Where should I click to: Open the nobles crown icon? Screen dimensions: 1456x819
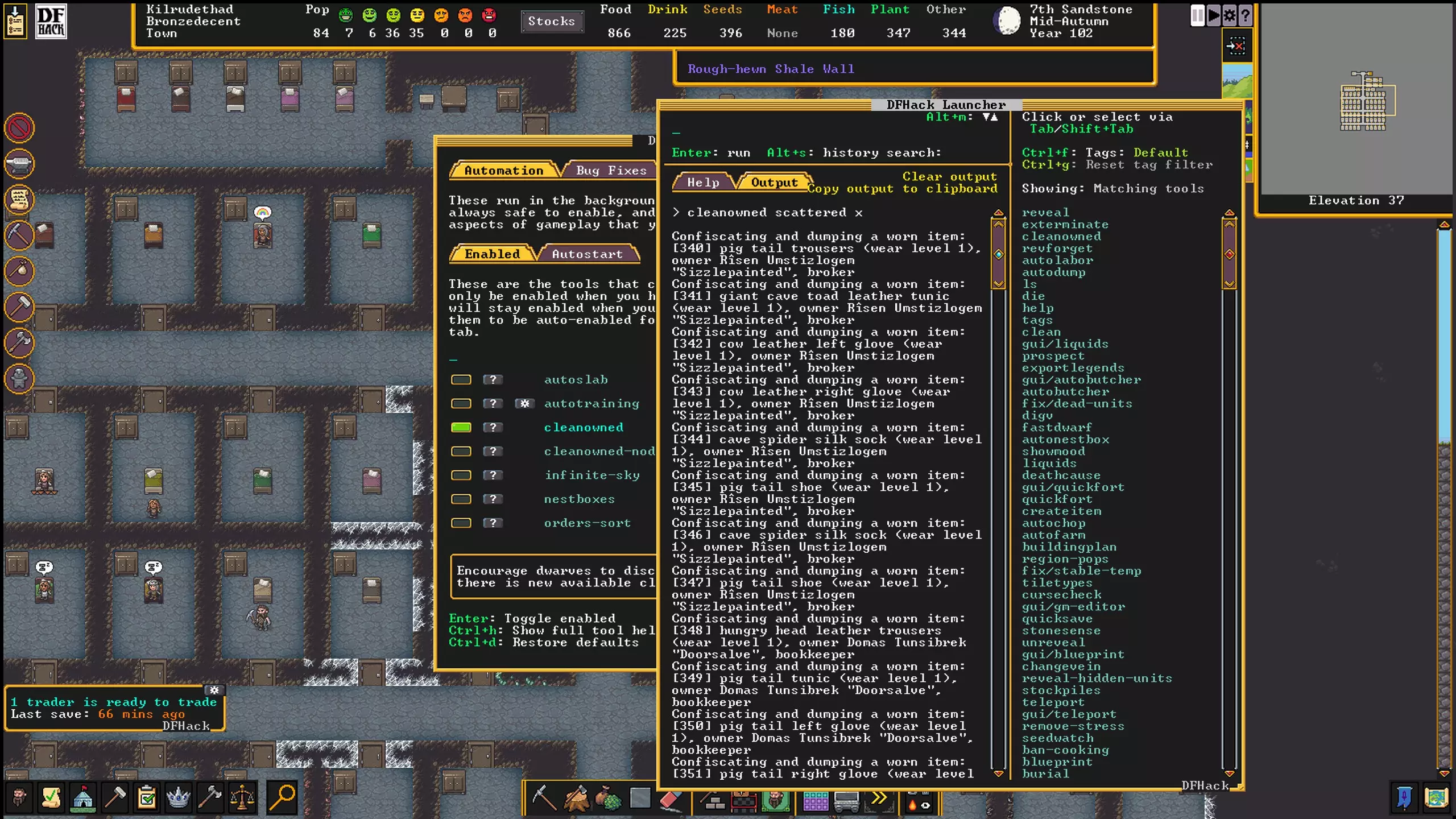click(178, 797)
